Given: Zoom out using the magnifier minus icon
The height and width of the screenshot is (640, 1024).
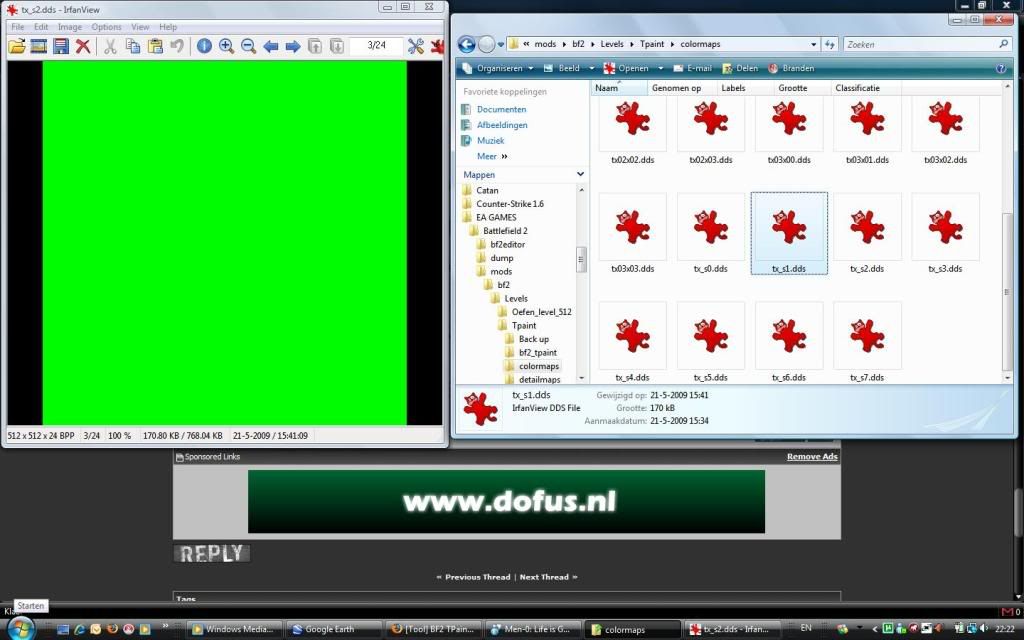Looking at the screenshot, I should pyautogui.click(x=248, y=46).
